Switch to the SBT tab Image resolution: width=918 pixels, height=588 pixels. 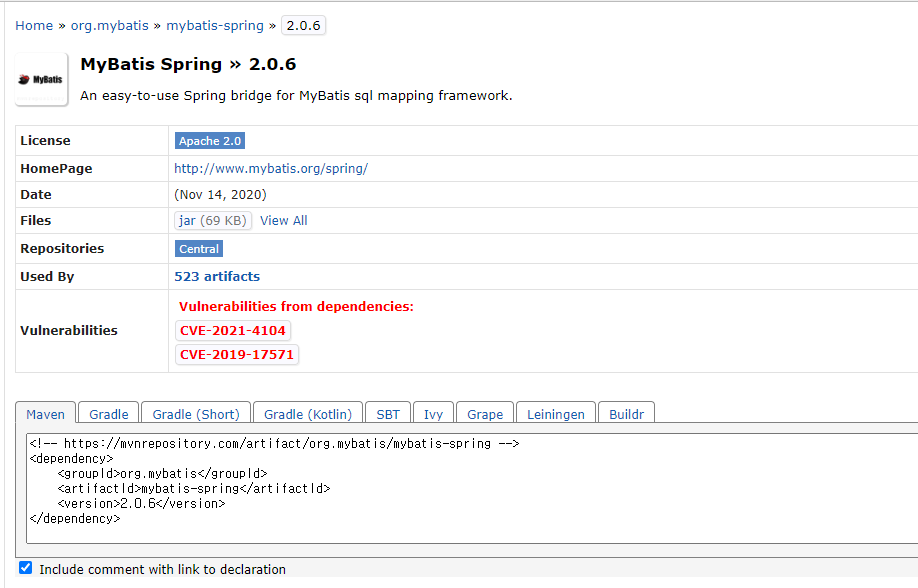pos(388,414)
